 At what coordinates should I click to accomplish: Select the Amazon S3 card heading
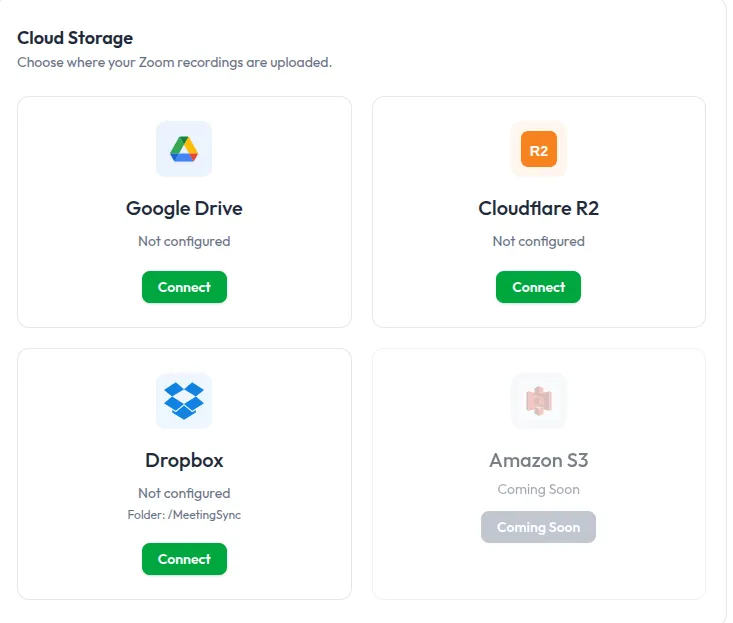[539, 461]
